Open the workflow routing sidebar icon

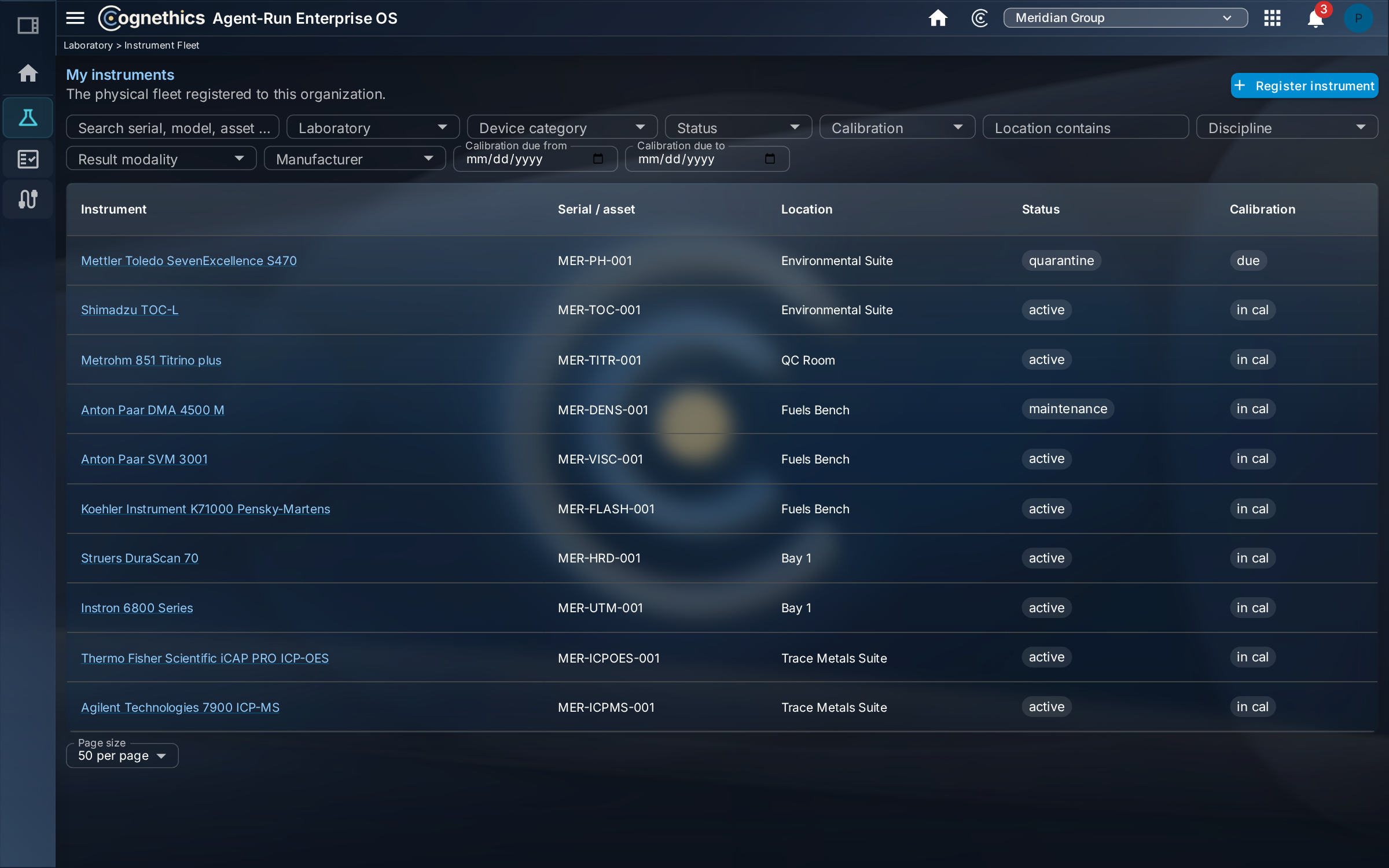point(28,199)
